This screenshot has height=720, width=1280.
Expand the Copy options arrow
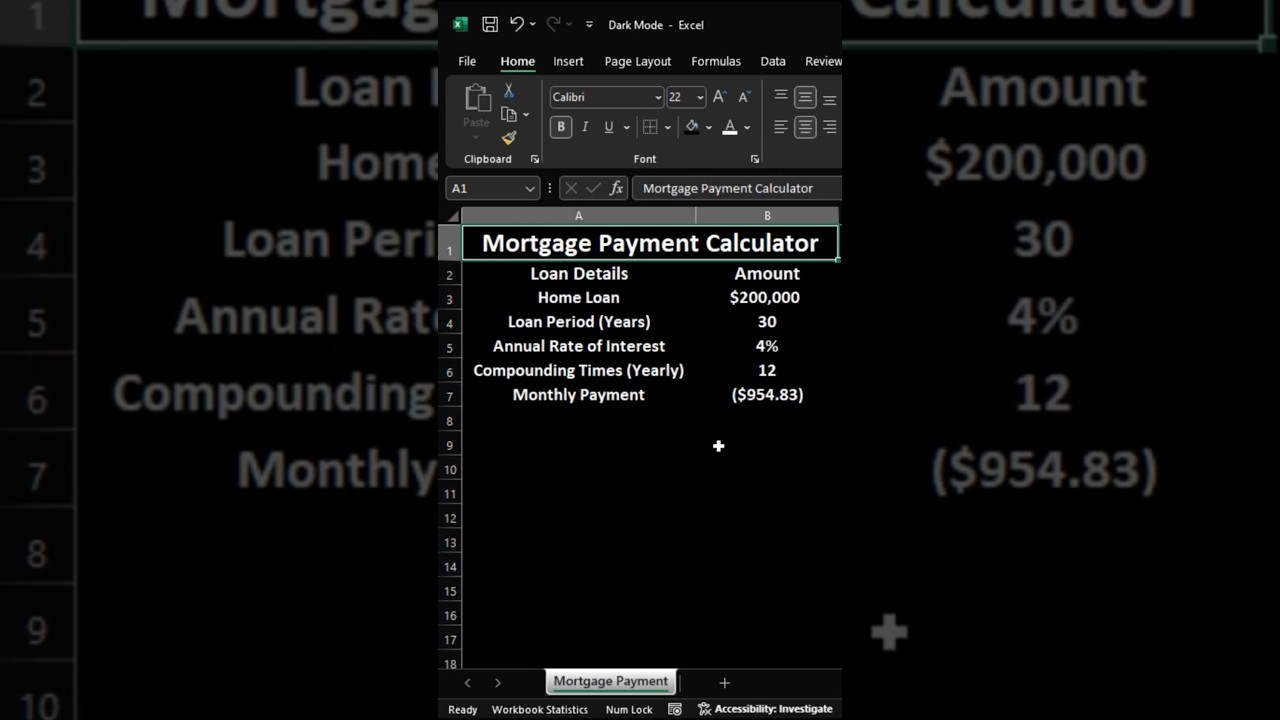coord(526,115)
